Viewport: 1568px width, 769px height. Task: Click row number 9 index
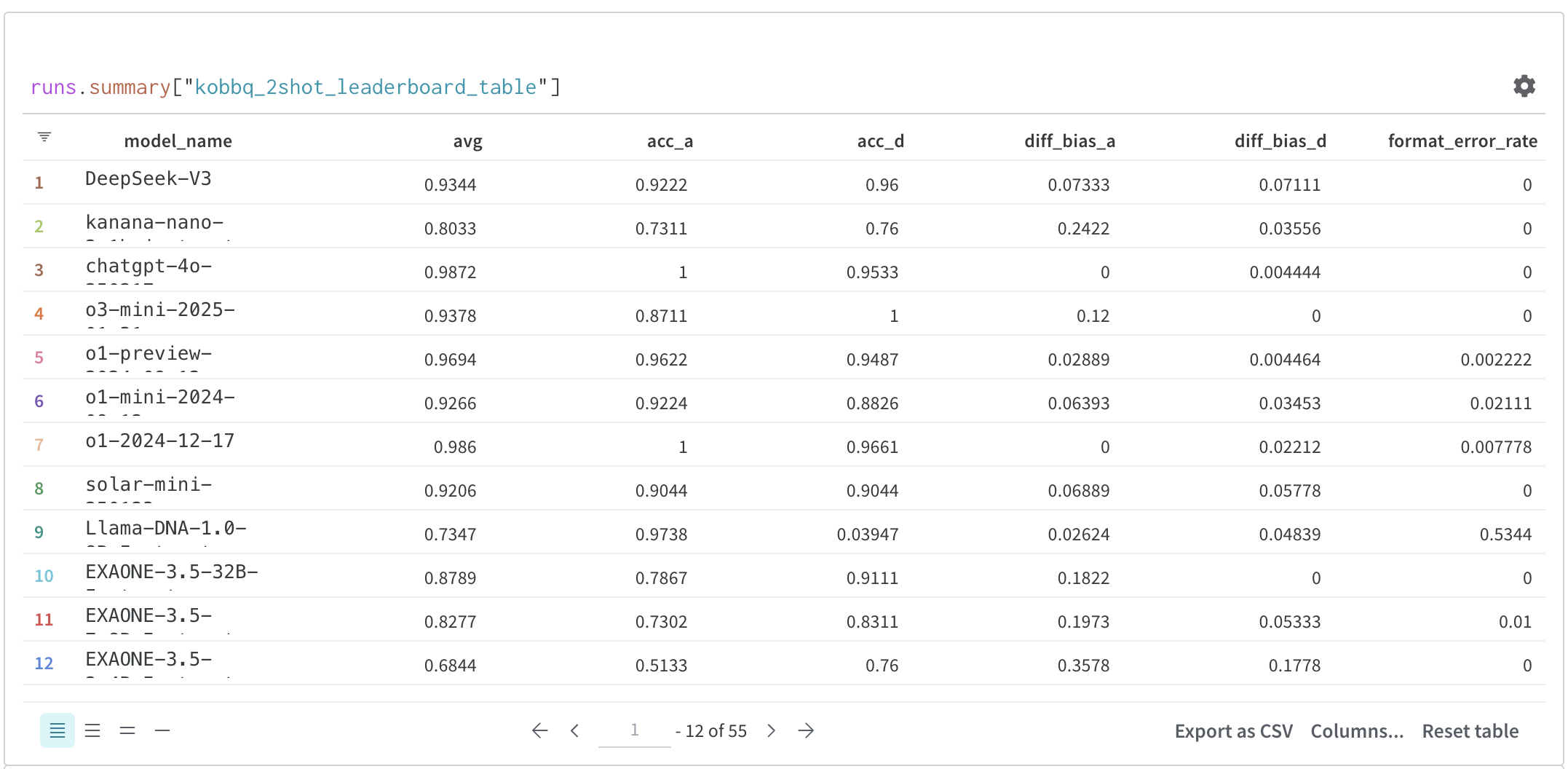pos(39,532)
